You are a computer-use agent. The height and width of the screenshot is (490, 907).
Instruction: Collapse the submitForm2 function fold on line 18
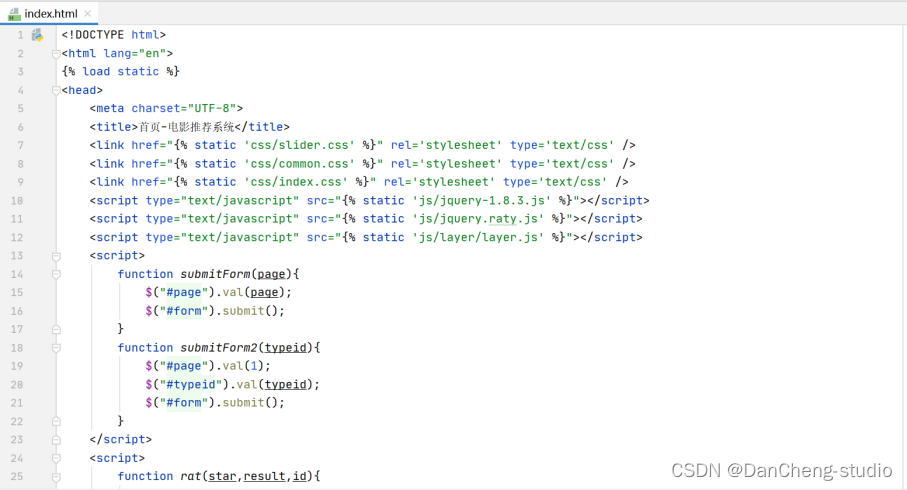tap(56, 348)
